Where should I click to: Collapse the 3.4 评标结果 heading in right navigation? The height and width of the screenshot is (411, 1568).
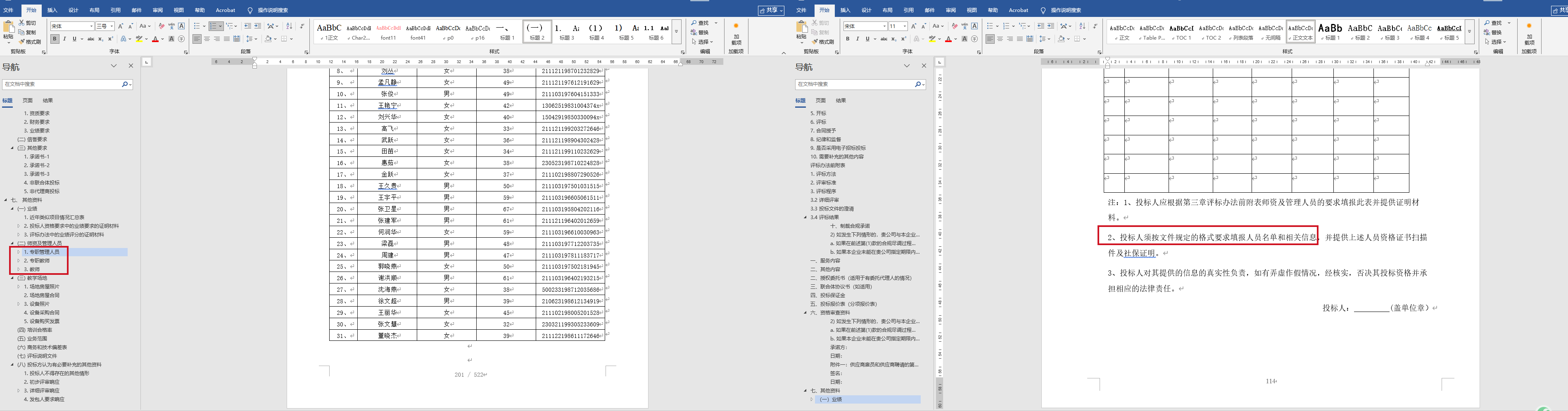click(x=805, y=217)
